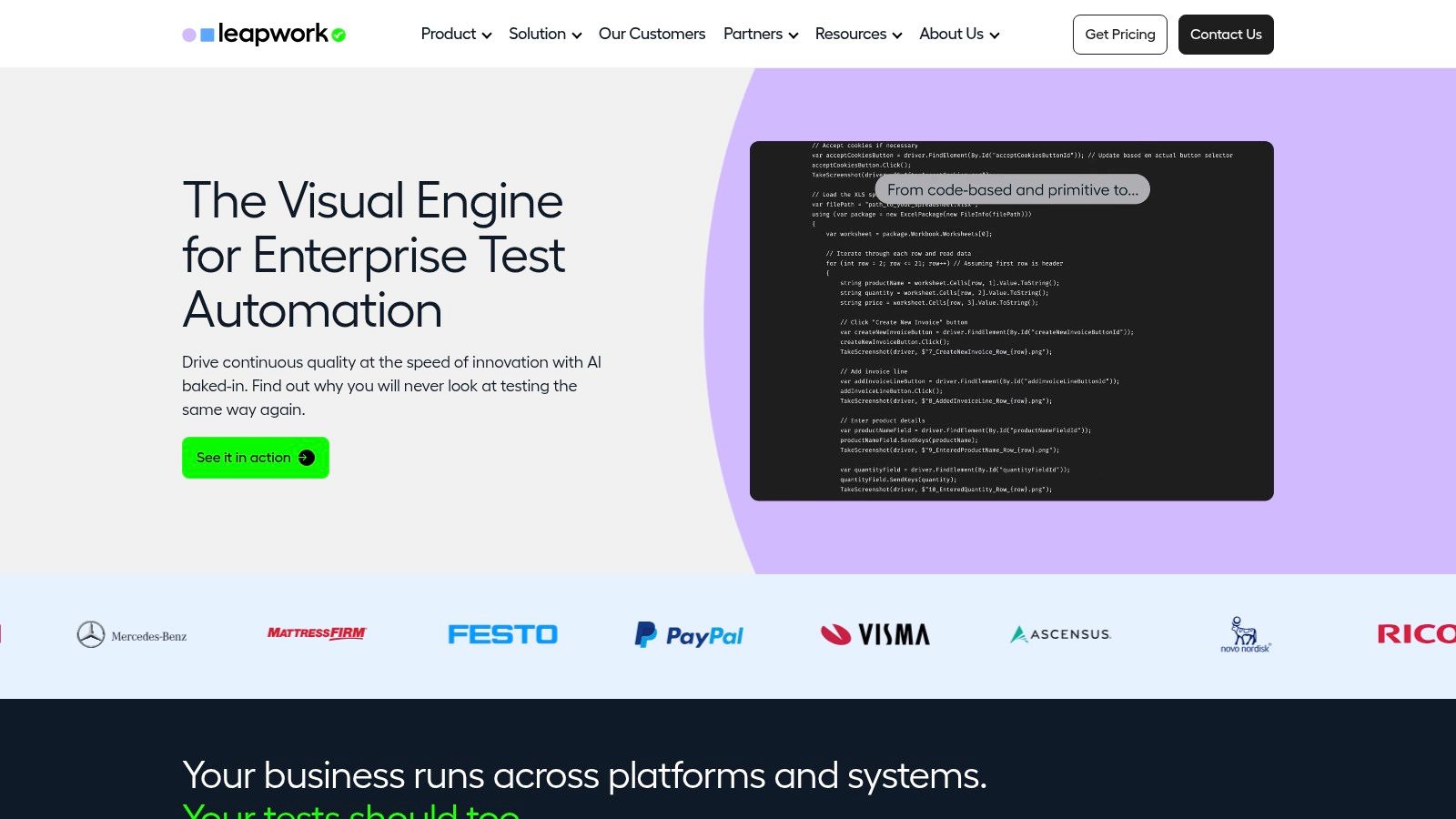Go to Our Customers page

coord(652,34)
